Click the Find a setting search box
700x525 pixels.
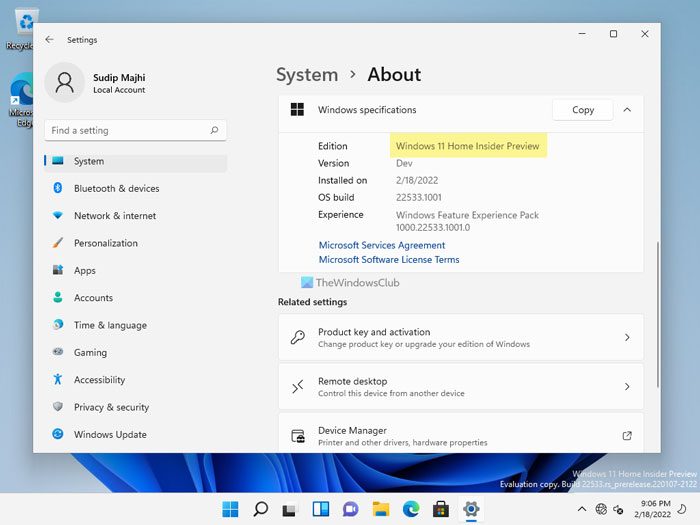(125, 131)
